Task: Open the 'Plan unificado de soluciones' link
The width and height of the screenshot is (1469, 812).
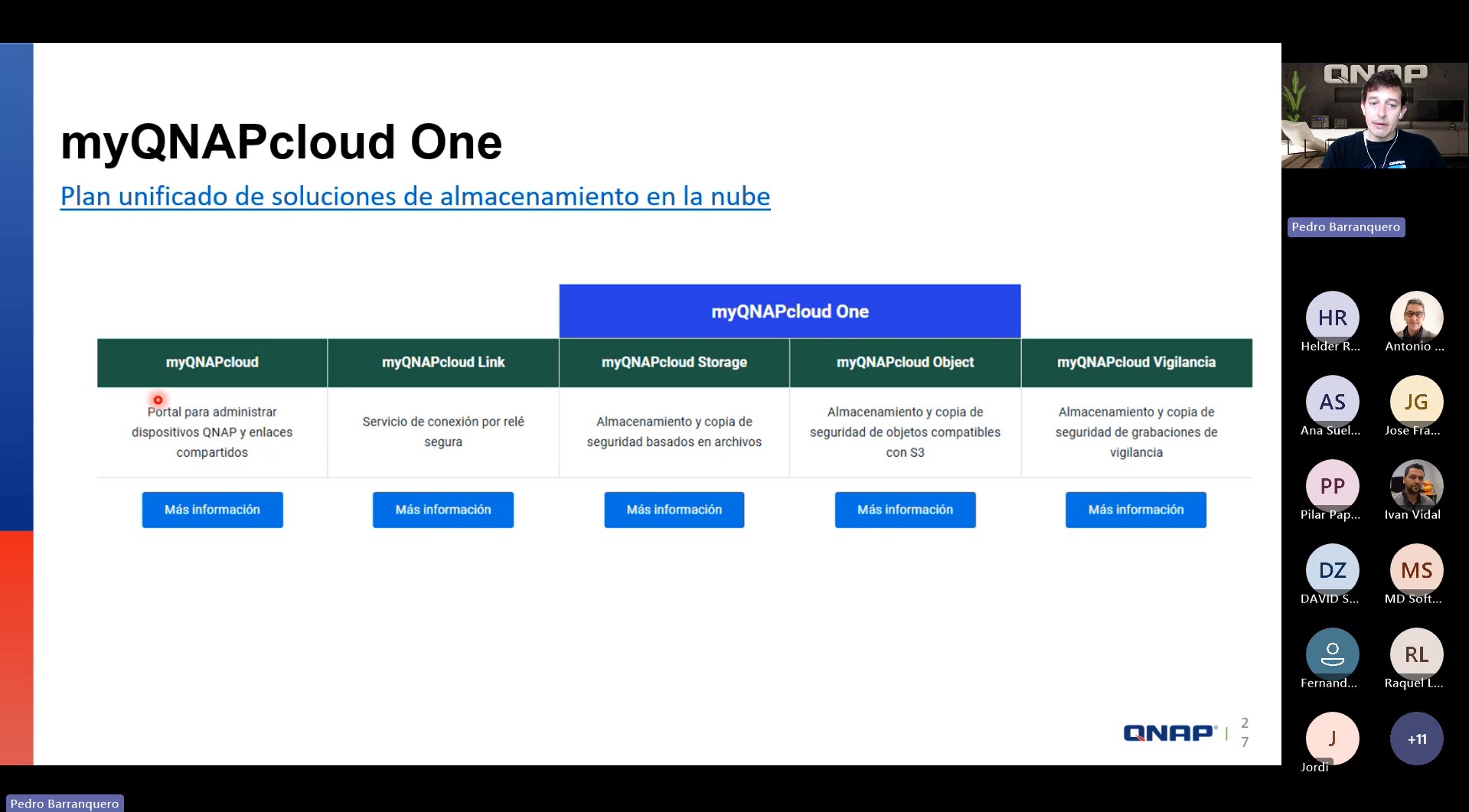Action: click(415, 197)
